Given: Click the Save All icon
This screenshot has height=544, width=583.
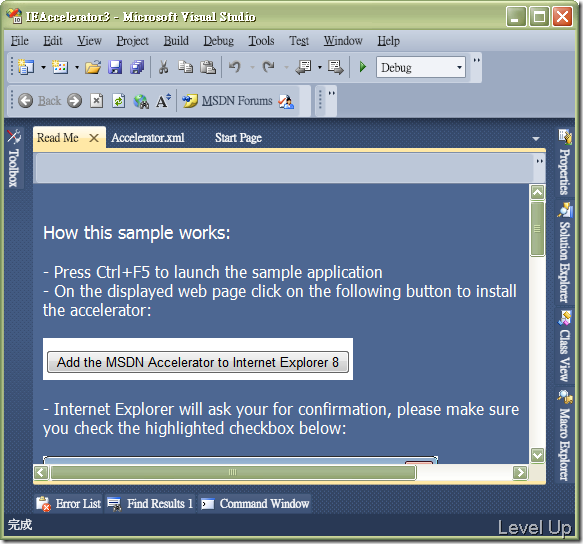Looking at the screenshot, I should (x=137, y=67).
